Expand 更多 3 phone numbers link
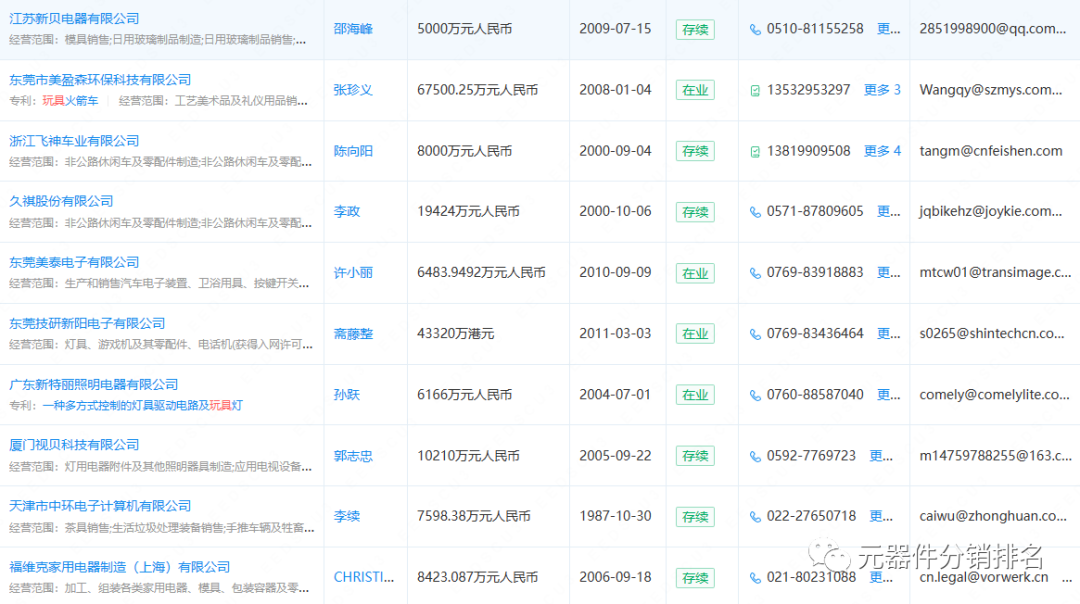The image size is (1080, 604). click(882, 90)
